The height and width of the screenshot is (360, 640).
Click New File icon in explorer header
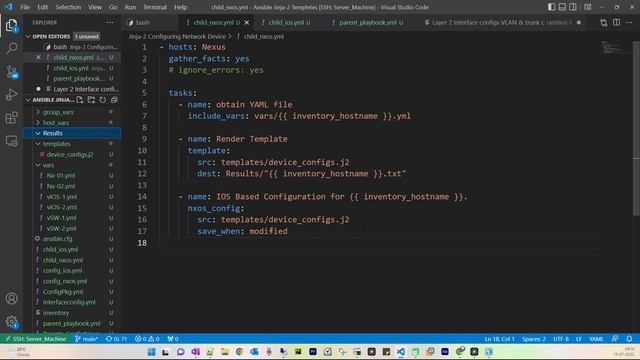[x=80, y=100]
